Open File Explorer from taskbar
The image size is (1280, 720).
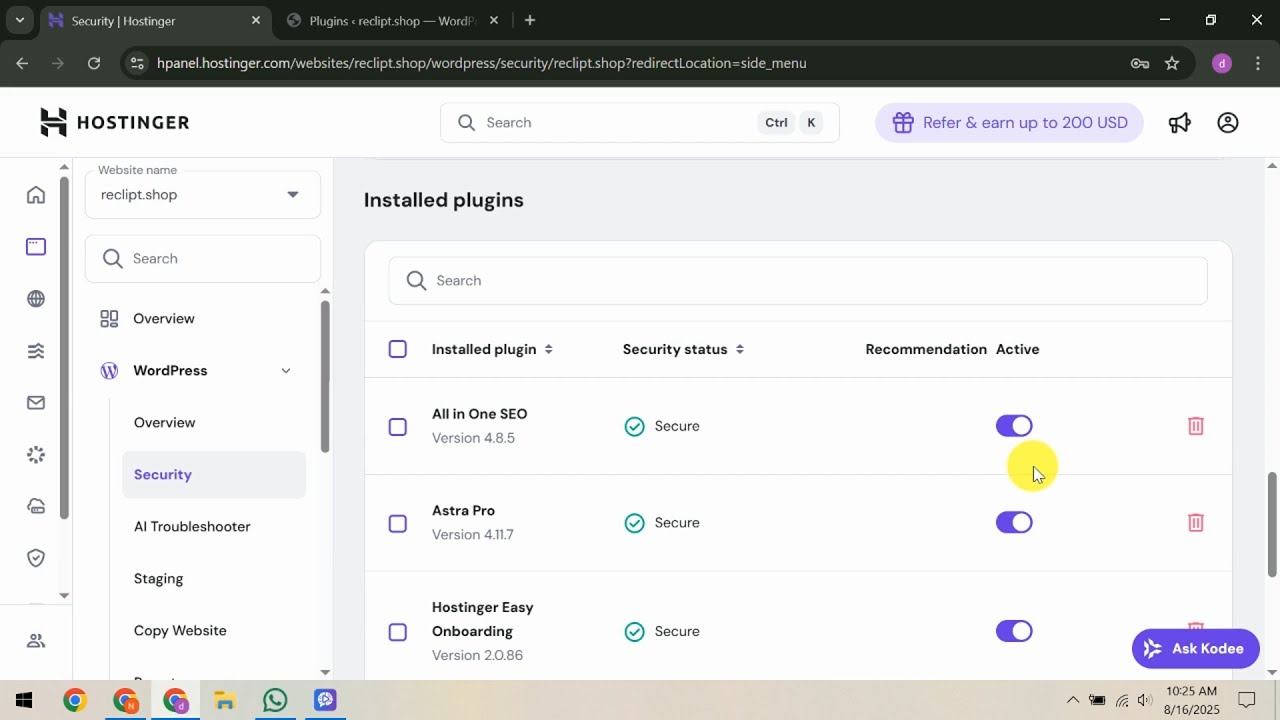[225, 700]
